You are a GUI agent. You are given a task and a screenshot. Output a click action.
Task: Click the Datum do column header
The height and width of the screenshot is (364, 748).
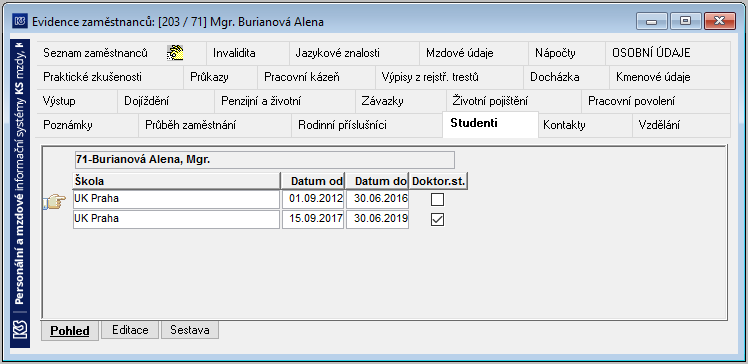coord(377,181)
